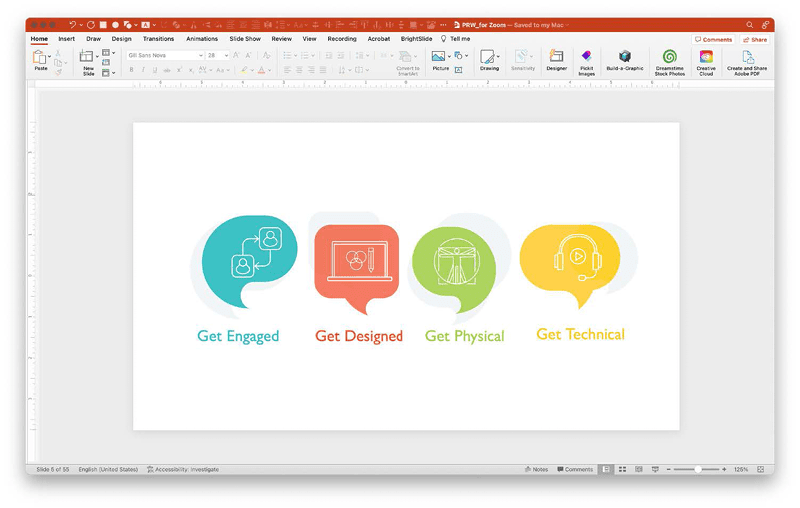
Task: Click the Undo arrow in title bar
Action: [x=72, y=24]
